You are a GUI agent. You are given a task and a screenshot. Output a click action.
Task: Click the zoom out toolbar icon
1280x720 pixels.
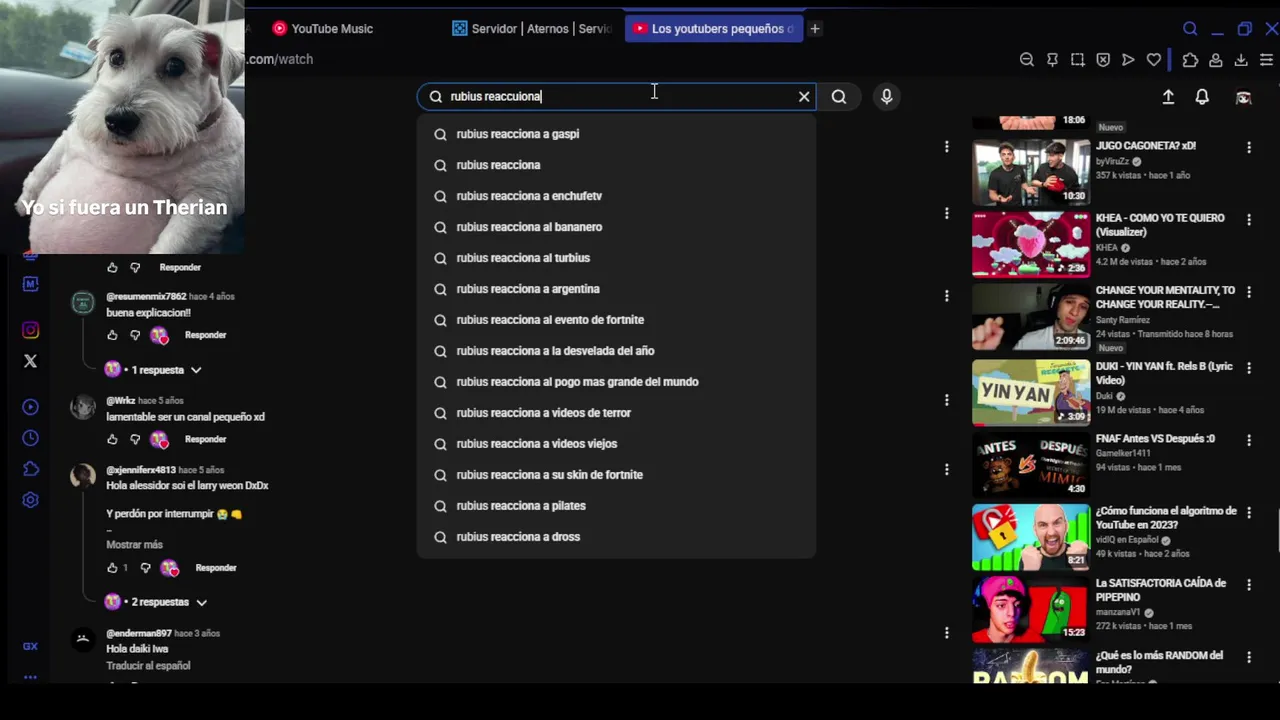(1027, 60)
